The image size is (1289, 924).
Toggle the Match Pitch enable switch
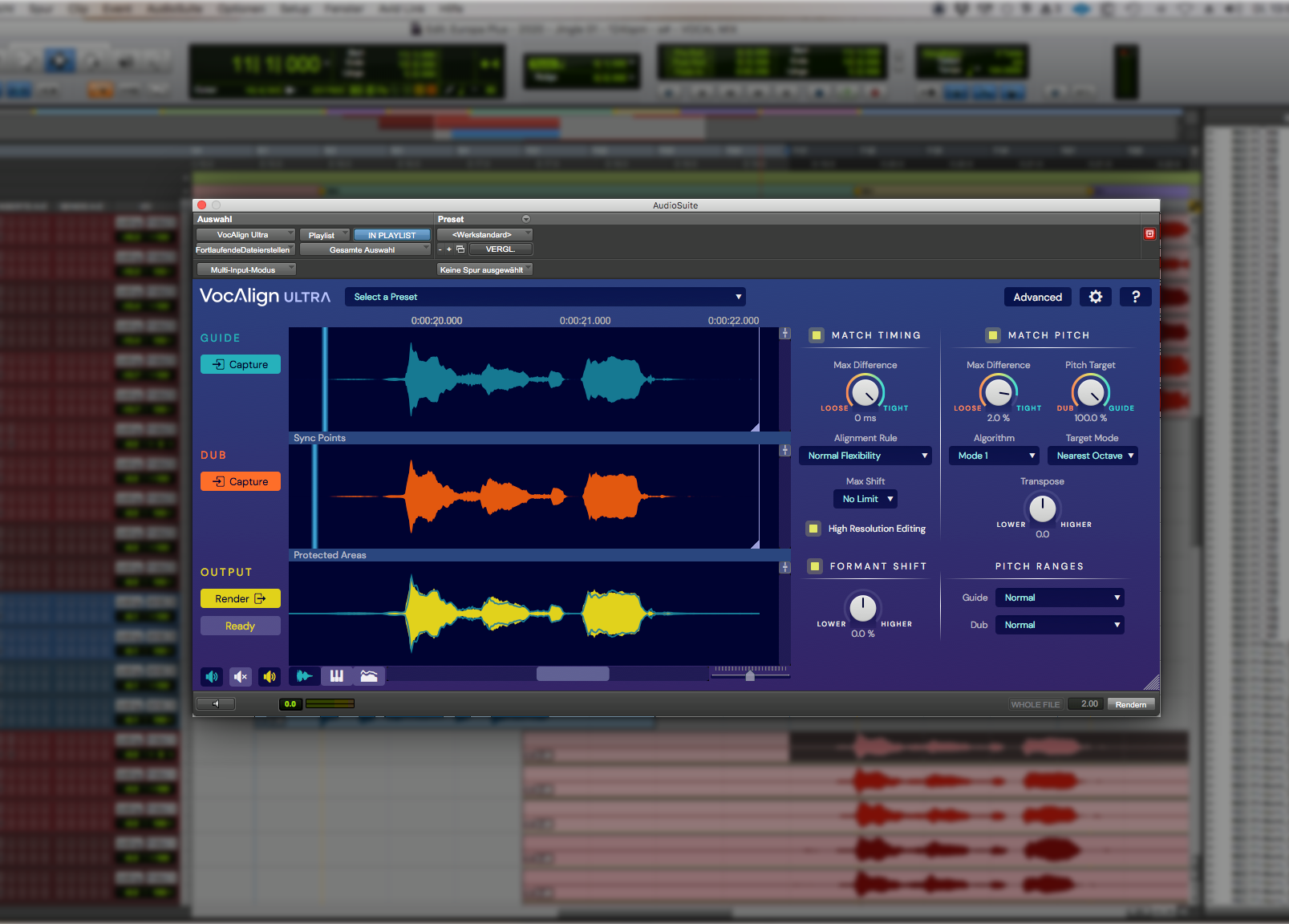coord(994,335)
